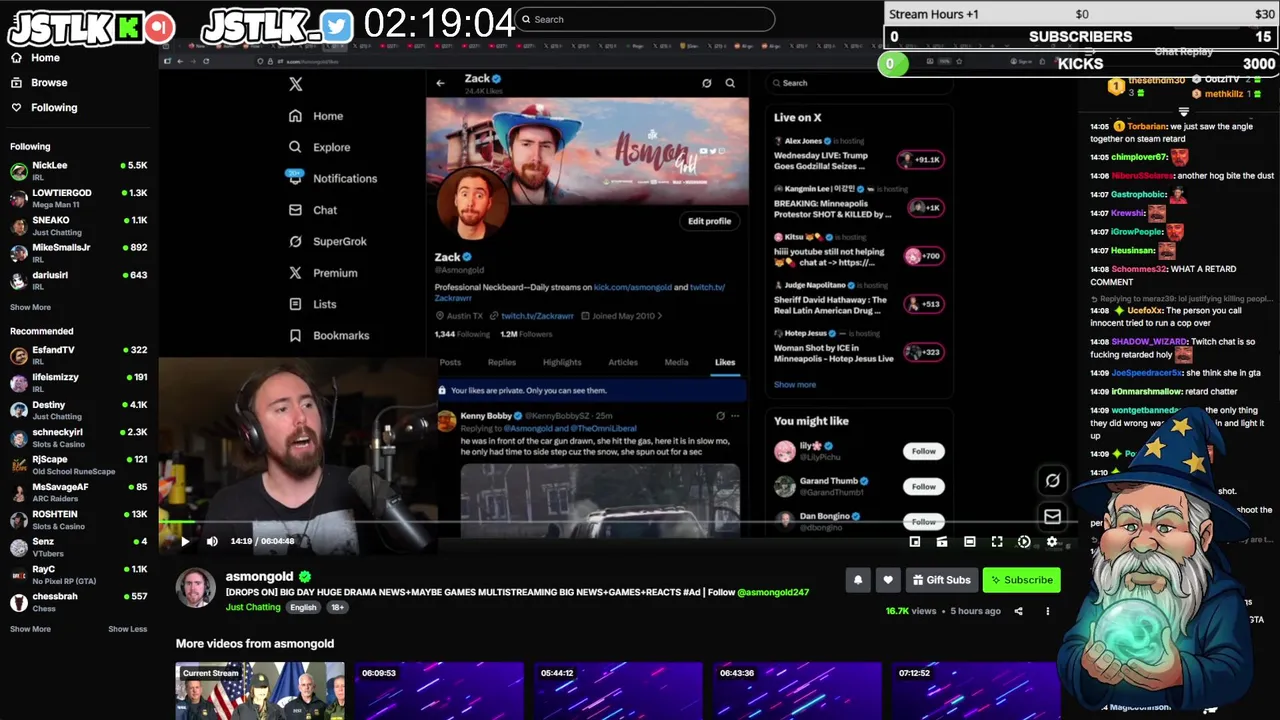Switch video player to theater mode
This screenshot has height=720, width=1280.
tap(969, 542)
